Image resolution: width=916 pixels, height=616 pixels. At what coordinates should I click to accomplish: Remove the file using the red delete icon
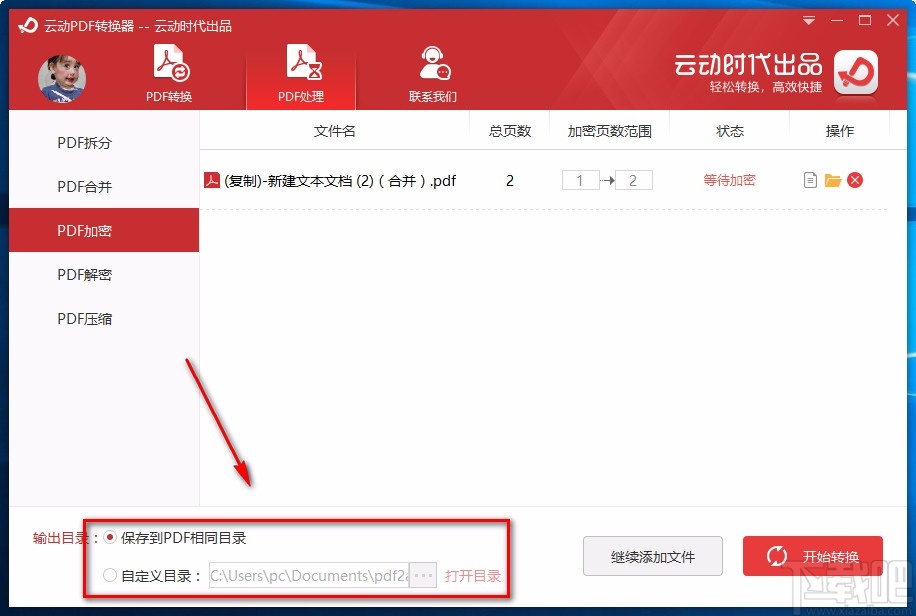tap(856, 180)
